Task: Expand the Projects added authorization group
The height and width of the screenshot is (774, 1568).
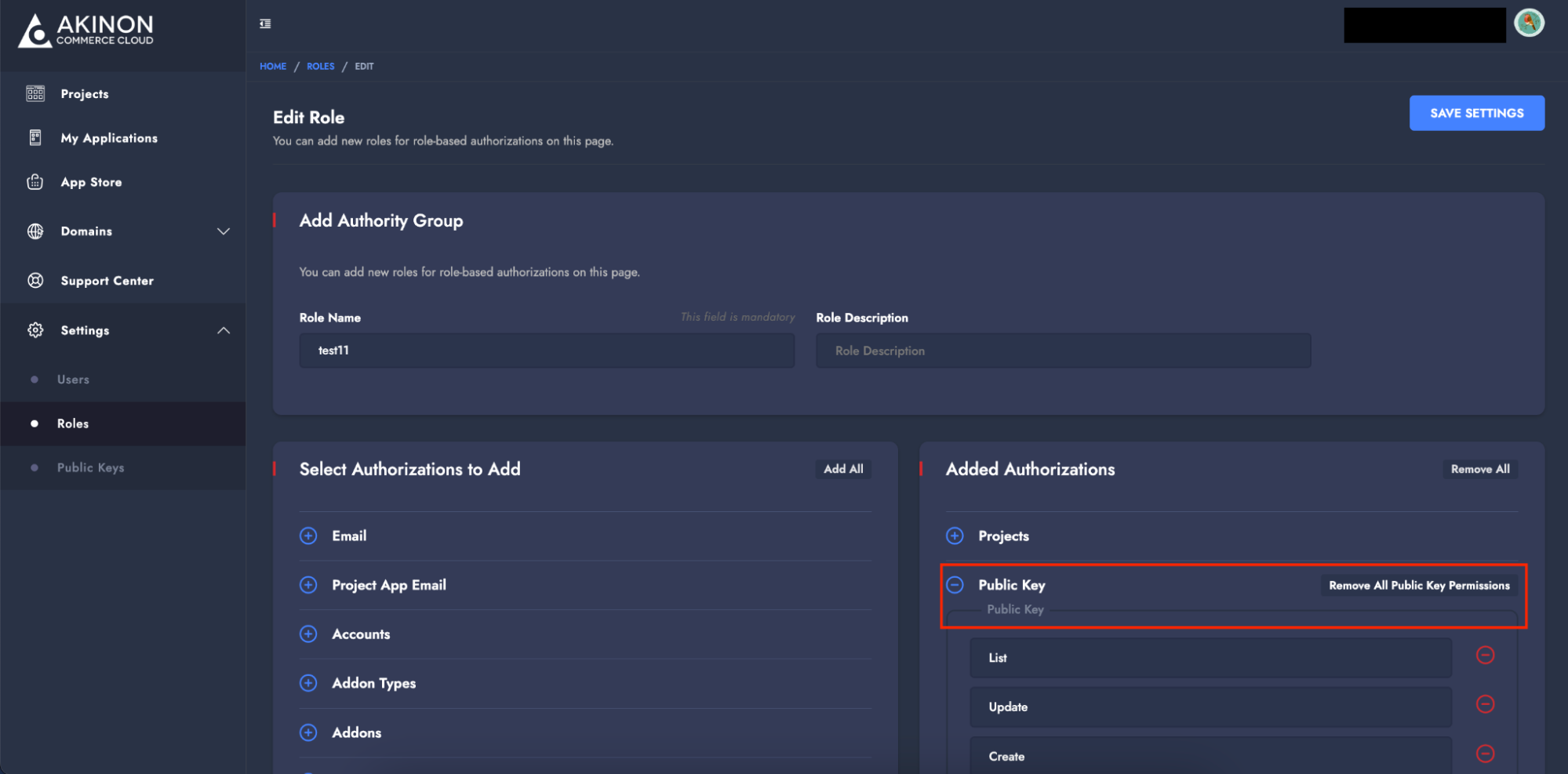Action: (955, 536)
